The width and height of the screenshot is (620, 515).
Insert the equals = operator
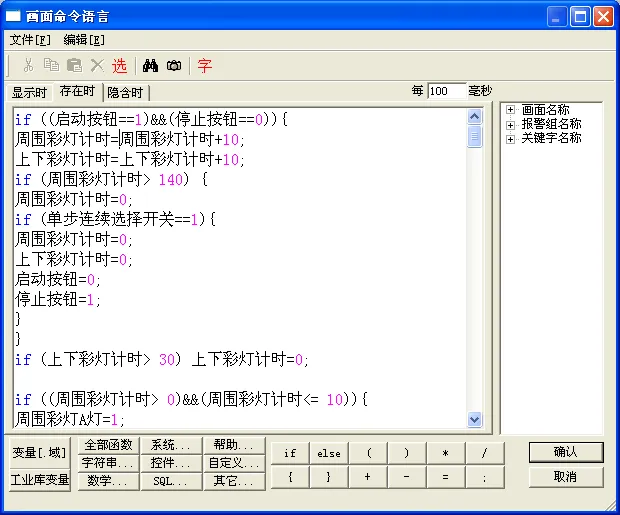[446, 477]
